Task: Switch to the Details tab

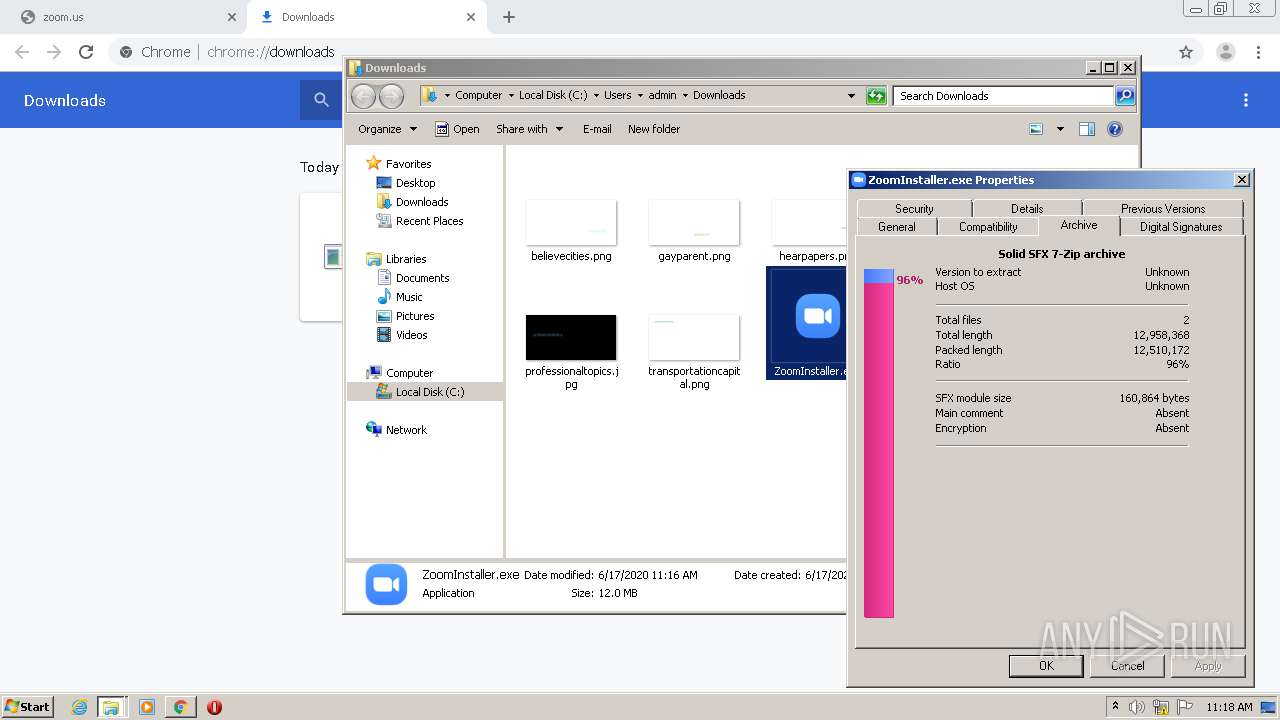Action: pyautogui.click(x=1027, y=209)
